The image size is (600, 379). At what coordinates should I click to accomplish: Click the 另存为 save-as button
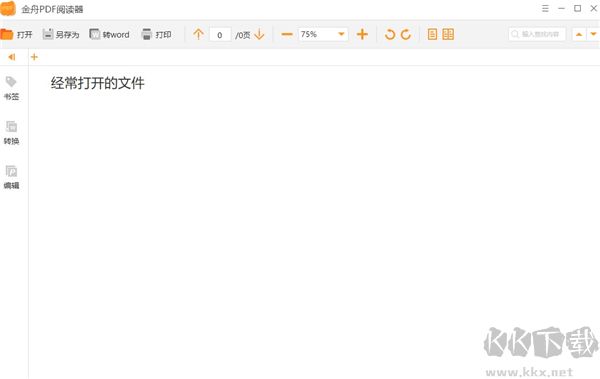tap(61, 34)
